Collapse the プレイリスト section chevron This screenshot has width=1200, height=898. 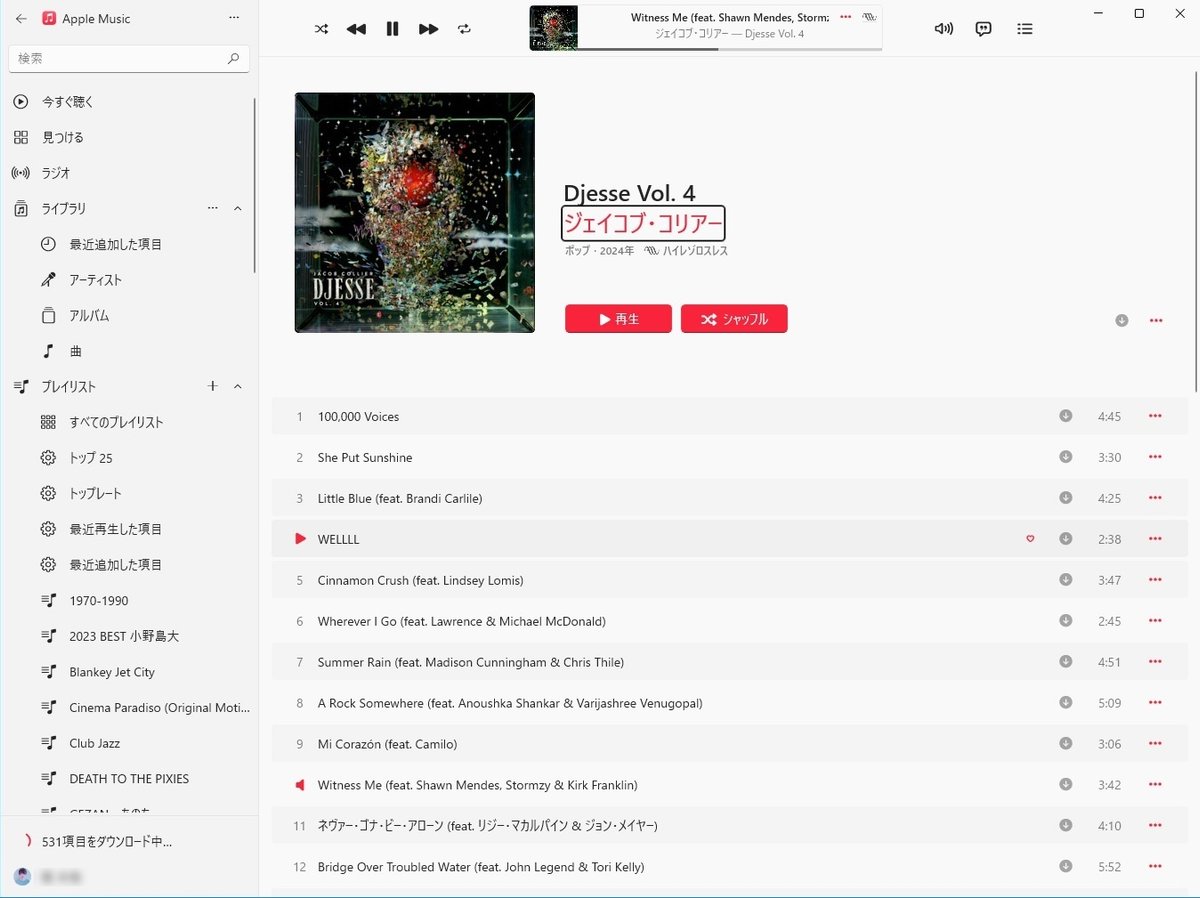click(238, 386)
